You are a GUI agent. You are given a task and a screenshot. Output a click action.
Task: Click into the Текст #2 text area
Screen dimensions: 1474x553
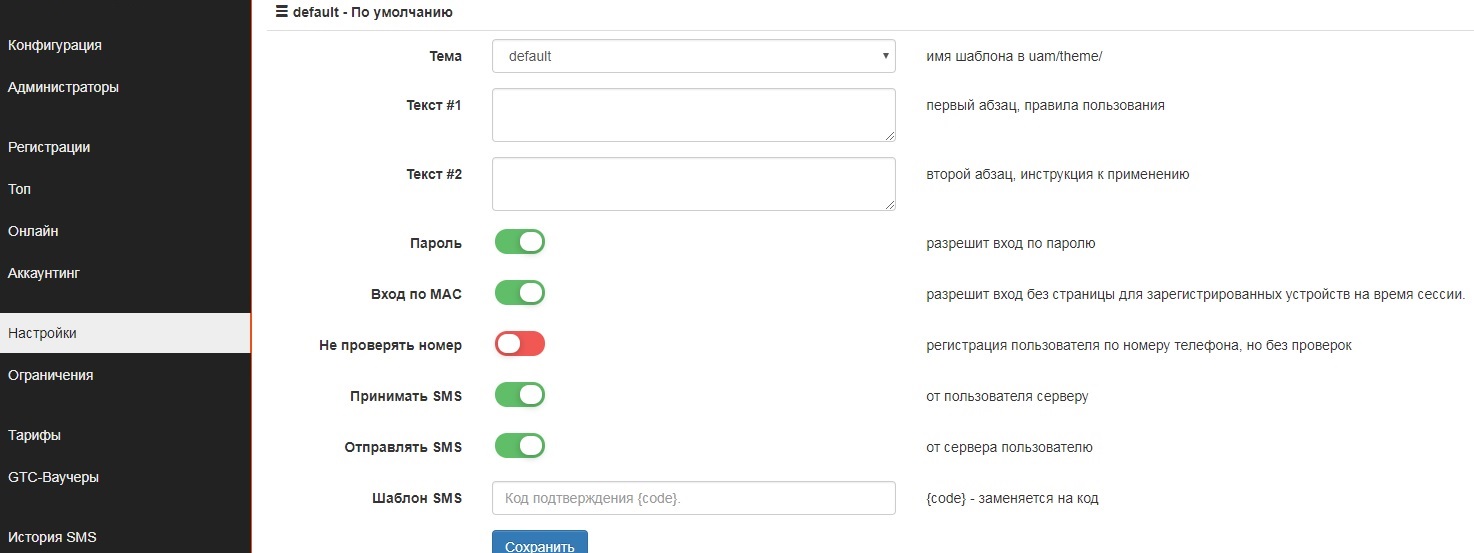[x=693, y=184]
